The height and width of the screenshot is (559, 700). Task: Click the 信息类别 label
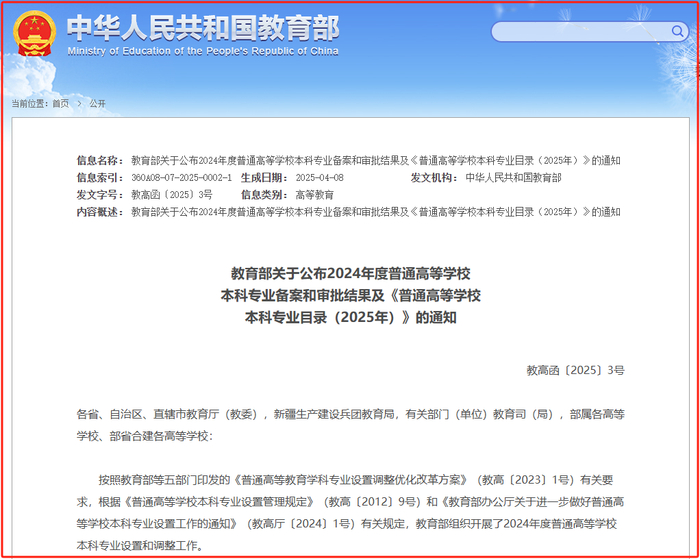[x=264, y=195]
